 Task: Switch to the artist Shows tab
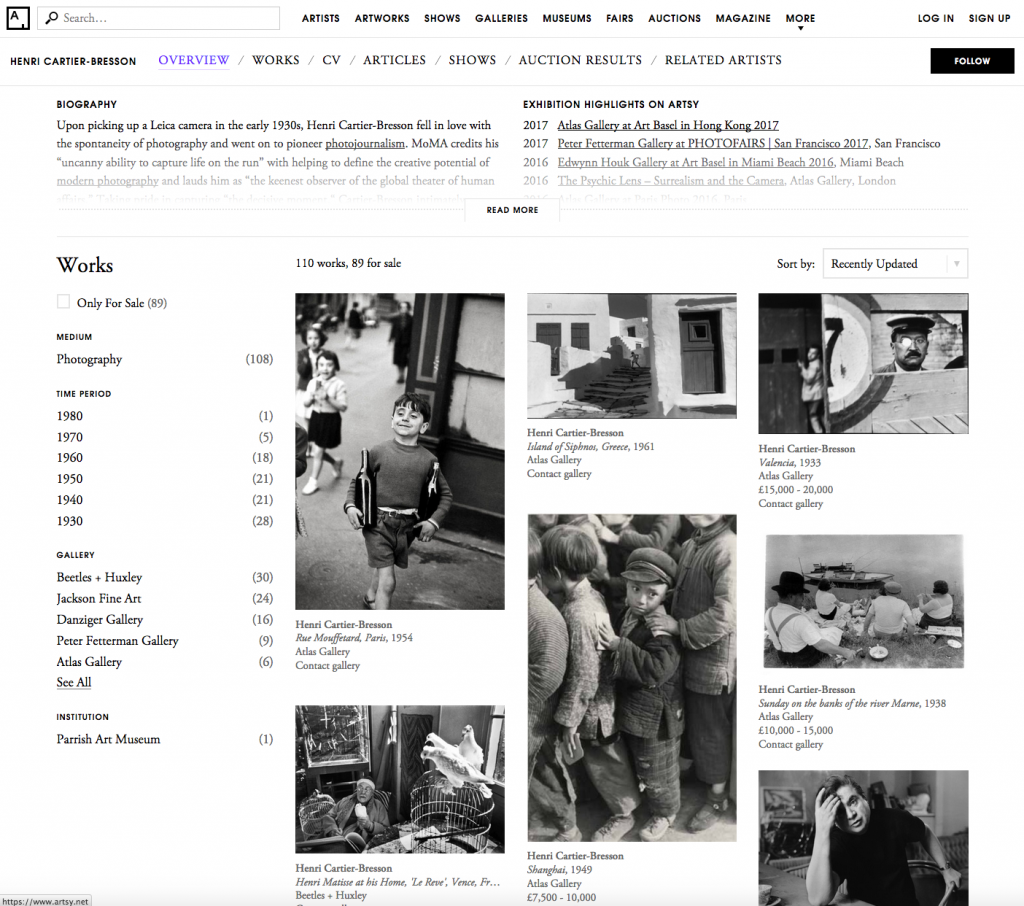pyautogui.click(x=472, y=60)
